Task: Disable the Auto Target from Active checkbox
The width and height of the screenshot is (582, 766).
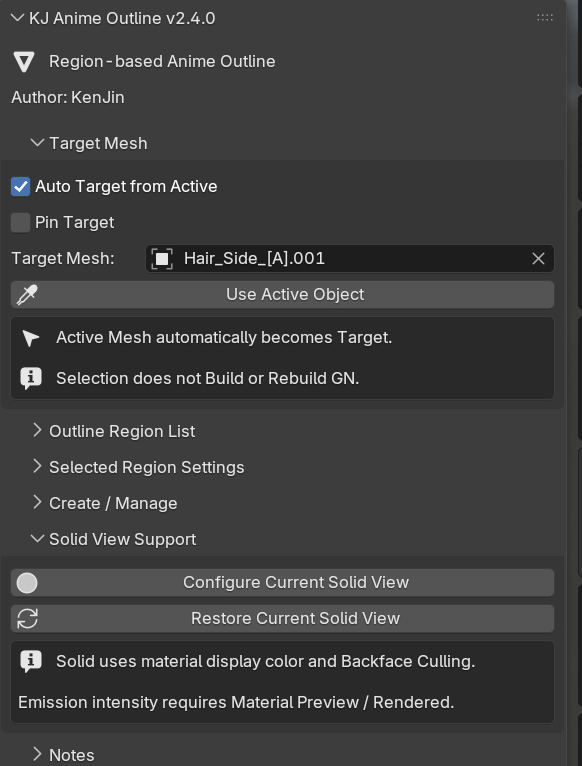Action: 21,187
